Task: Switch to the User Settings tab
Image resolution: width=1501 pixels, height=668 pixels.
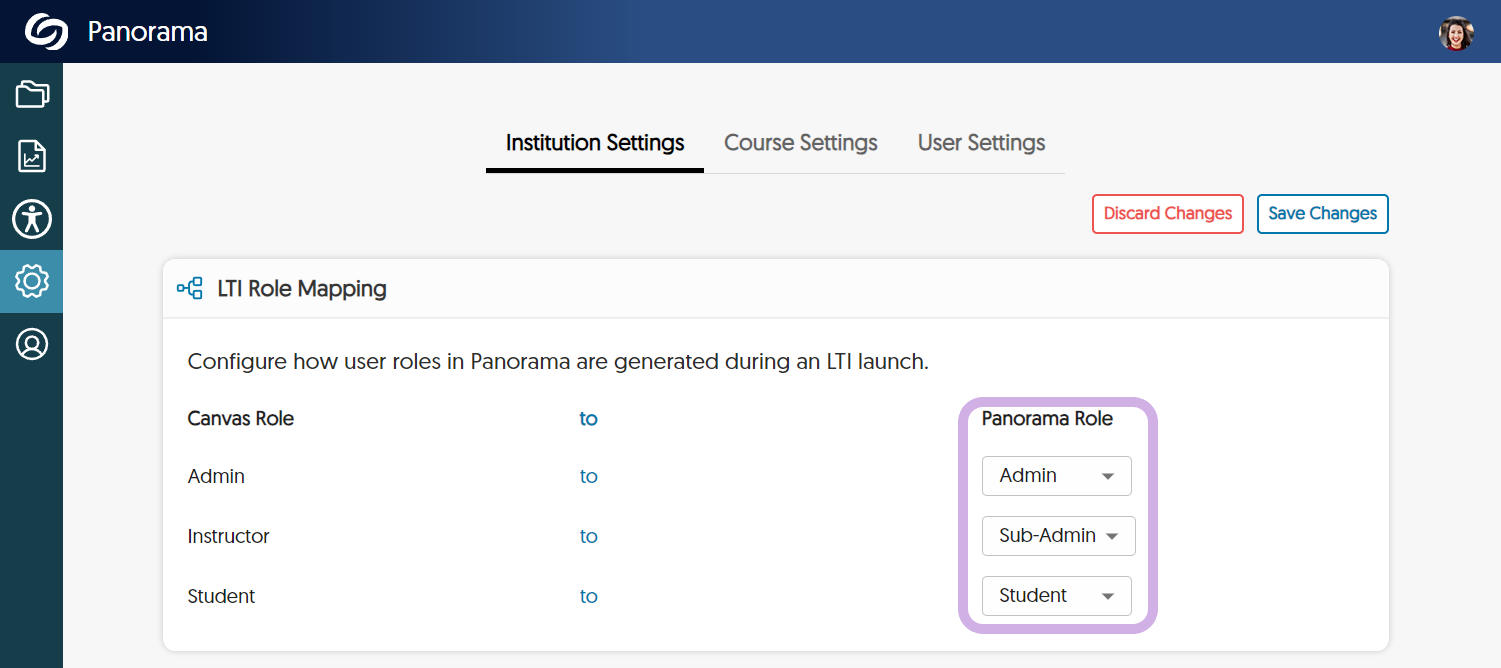Action: [x=981, y=143]
